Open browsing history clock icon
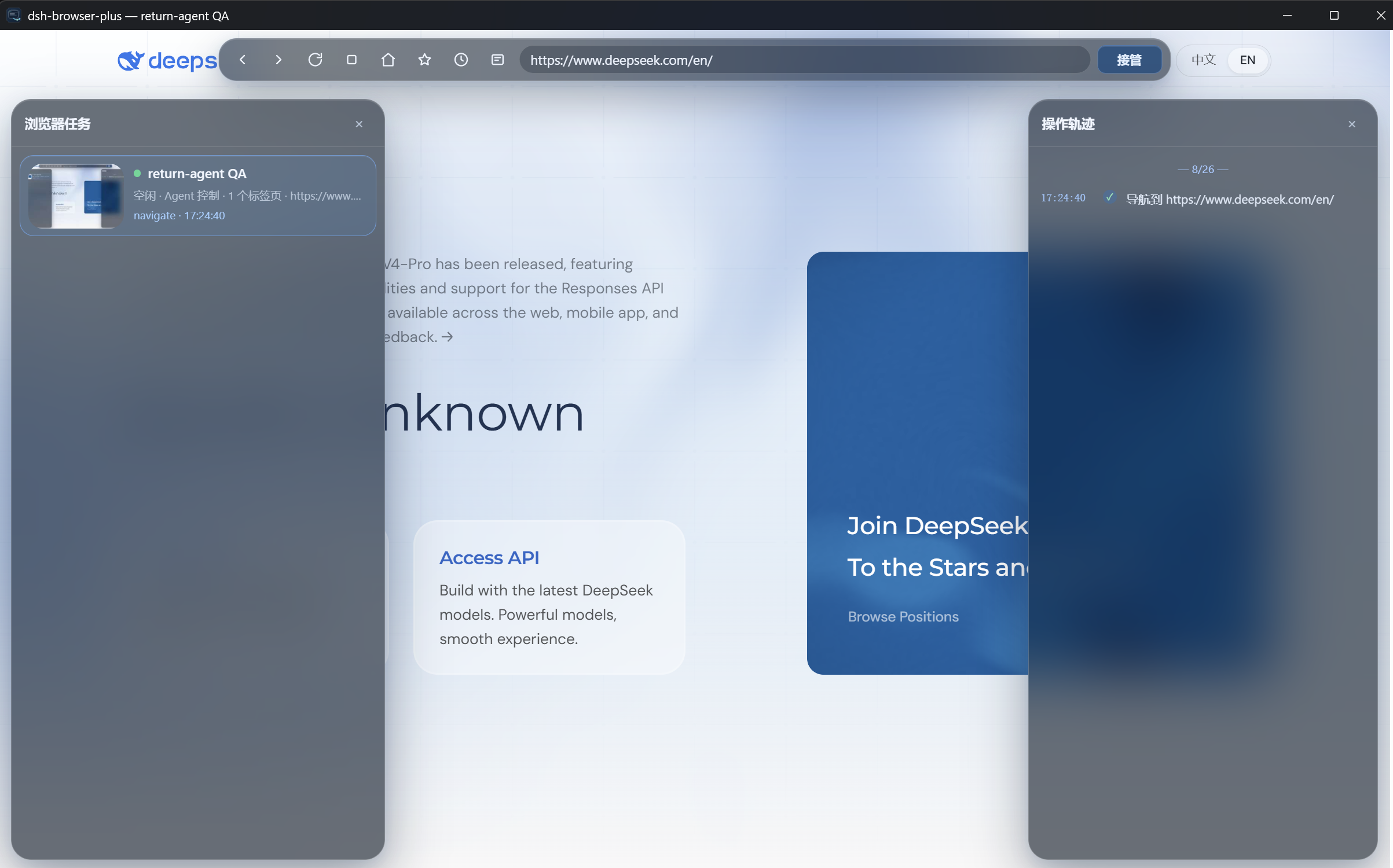 (461, 60)
